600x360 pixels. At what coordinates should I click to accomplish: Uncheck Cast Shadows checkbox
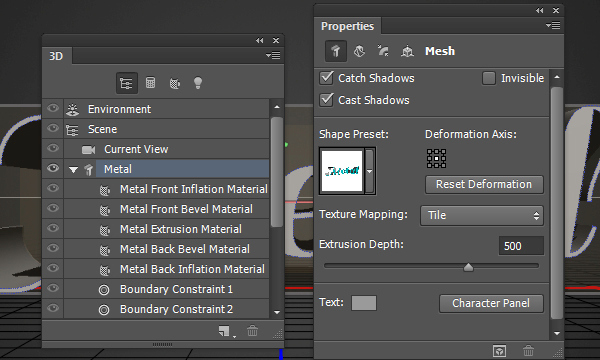coord(326,100)
